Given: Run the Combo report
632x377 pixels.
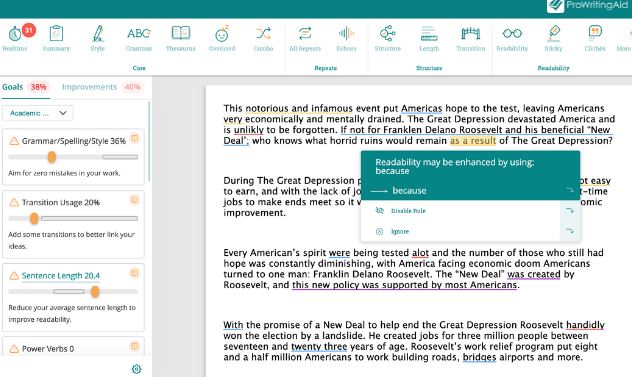Looking at the screenshot, I should point(263,39).
